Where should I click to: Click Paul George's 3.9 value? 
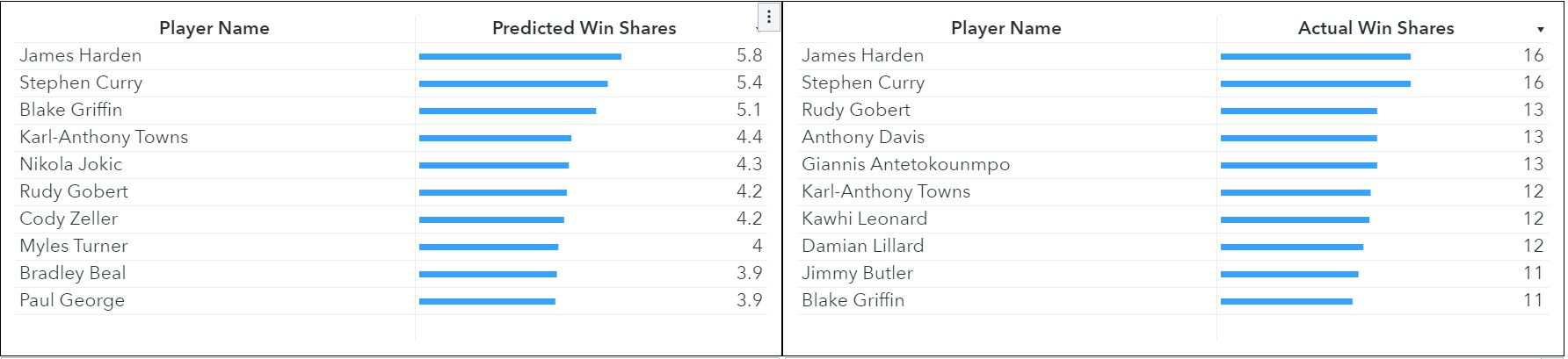749,300
